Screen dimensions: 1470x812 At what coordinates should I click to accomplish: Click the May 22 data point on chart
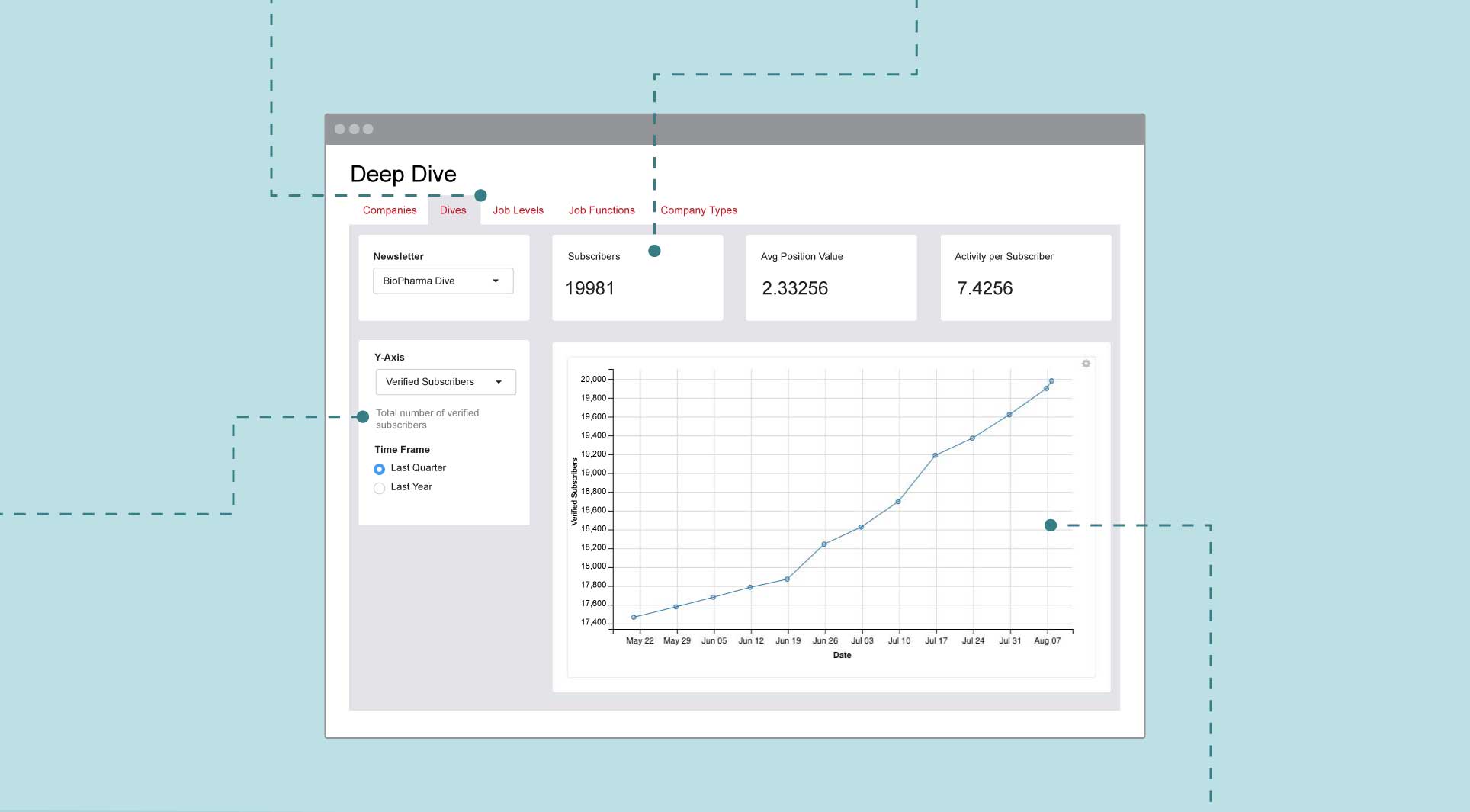634,618
